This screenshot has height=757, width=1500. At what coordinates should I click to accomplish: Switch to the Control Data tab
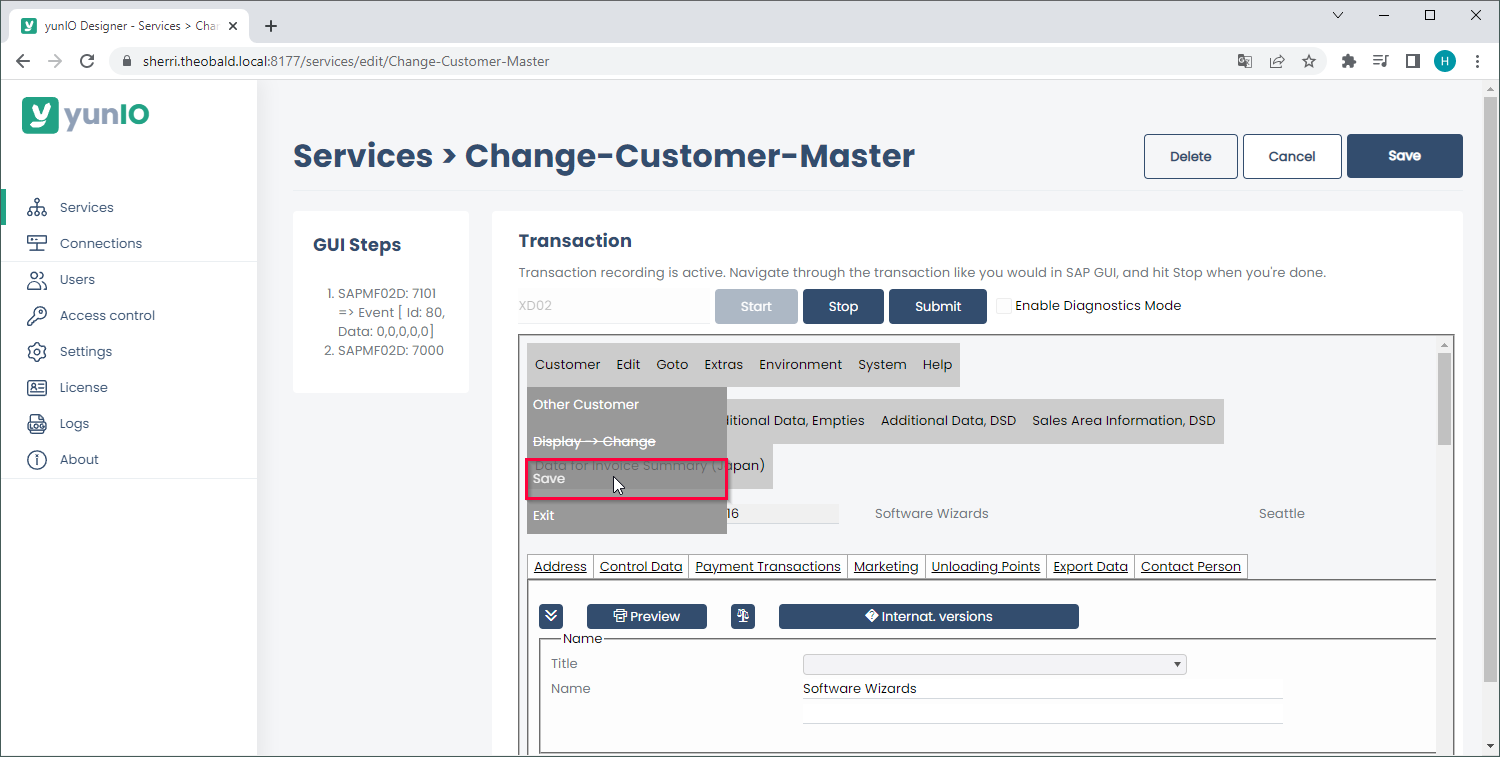point(641,567)
